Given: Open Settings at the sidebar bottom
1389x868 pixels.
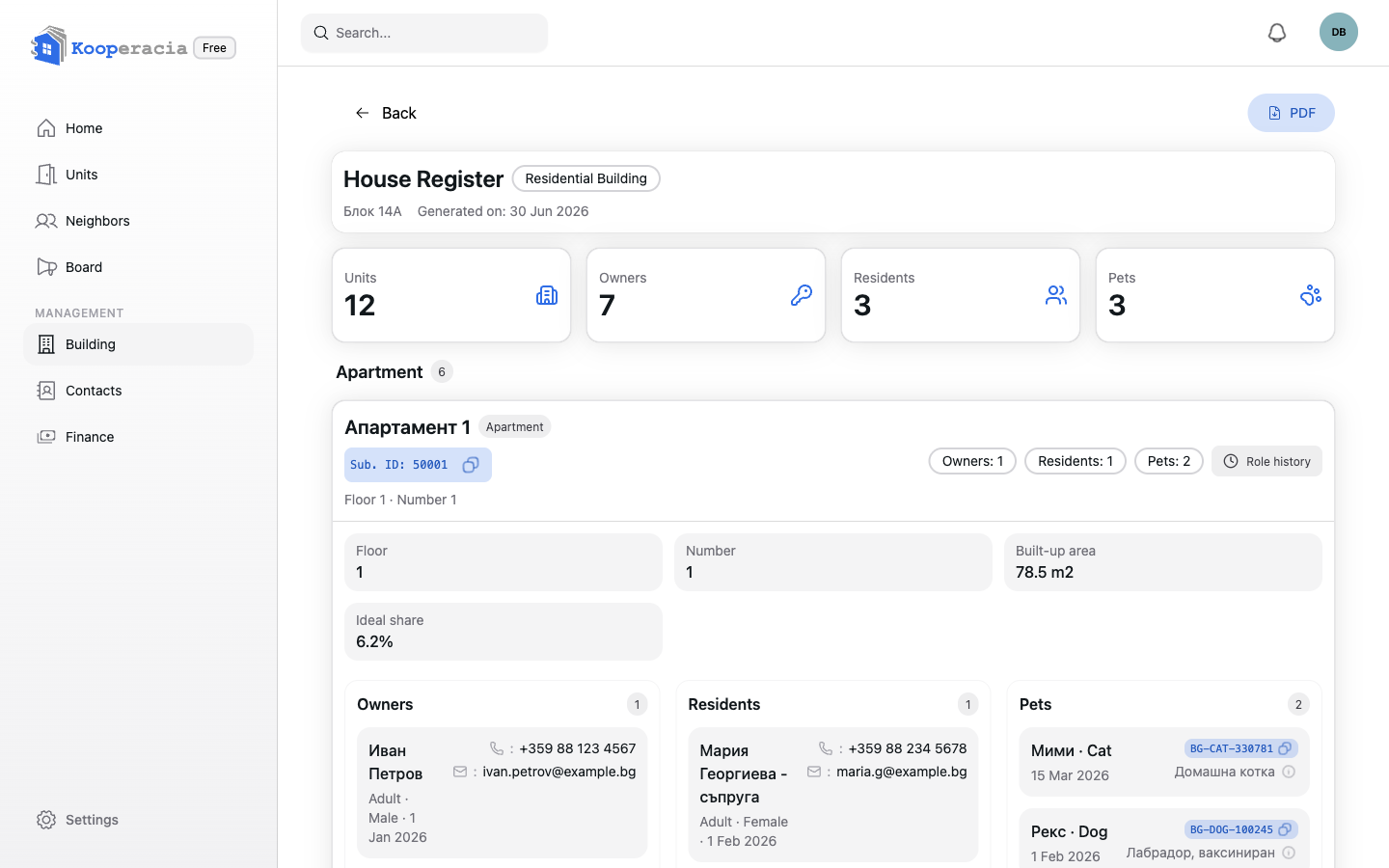Looking at the screenshot, I should pyautogui.click(x=138, y=820).
